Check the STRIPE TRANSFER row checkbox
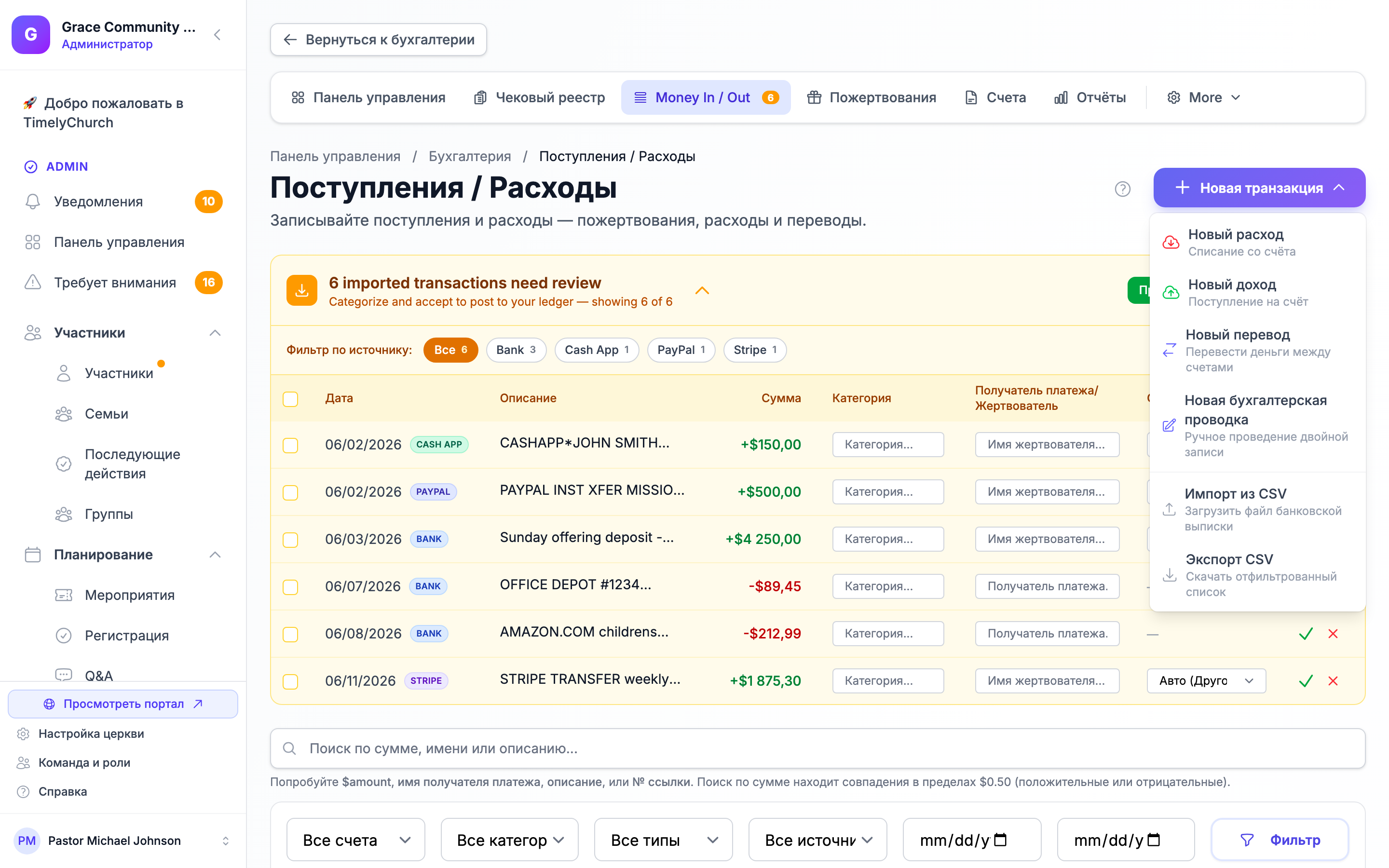The height and width of the screenshot is (868, 1389). click(x=290, y=681)
